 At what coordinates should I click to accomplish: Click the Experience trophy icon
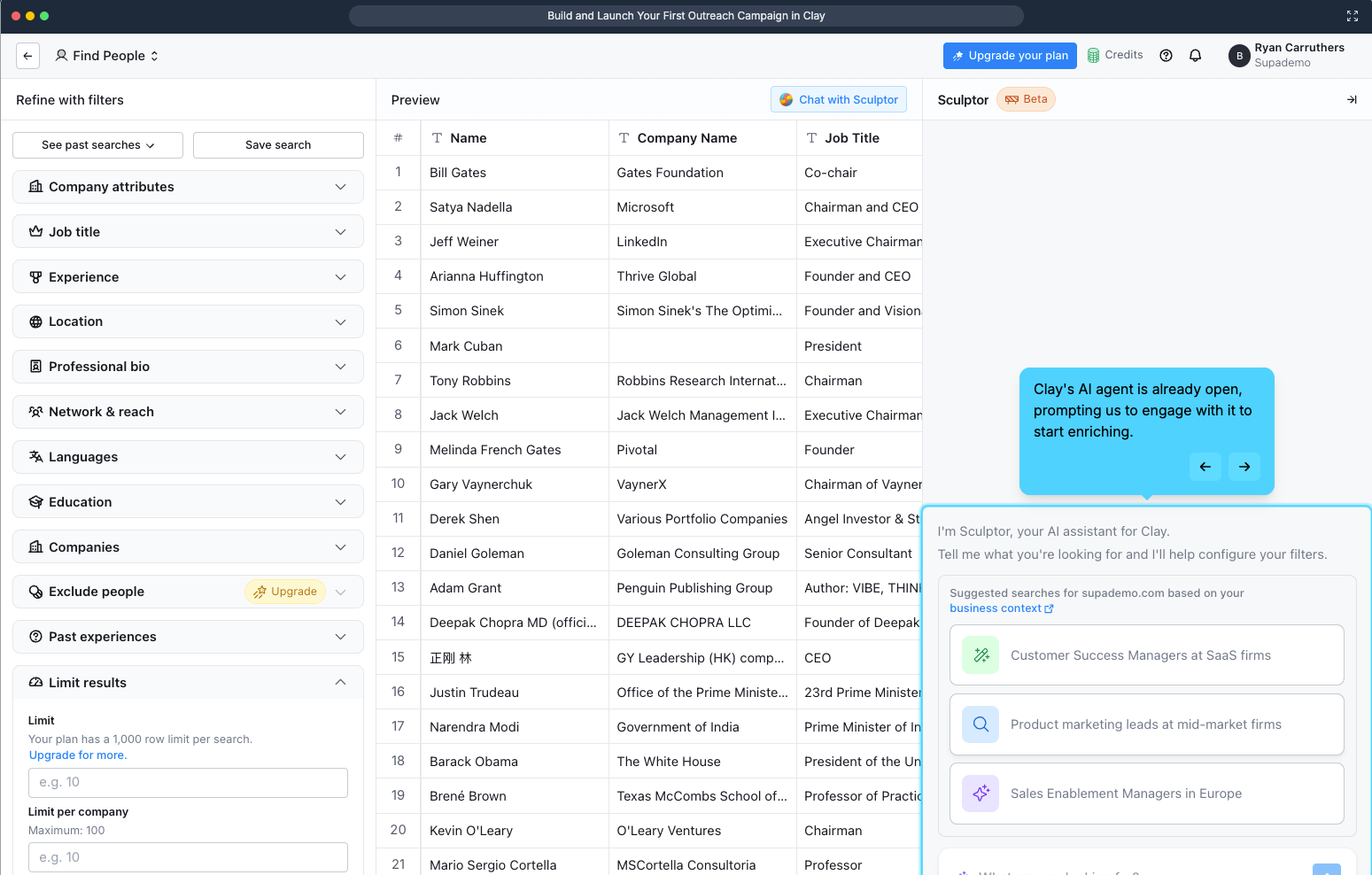(x=35, y=277)
